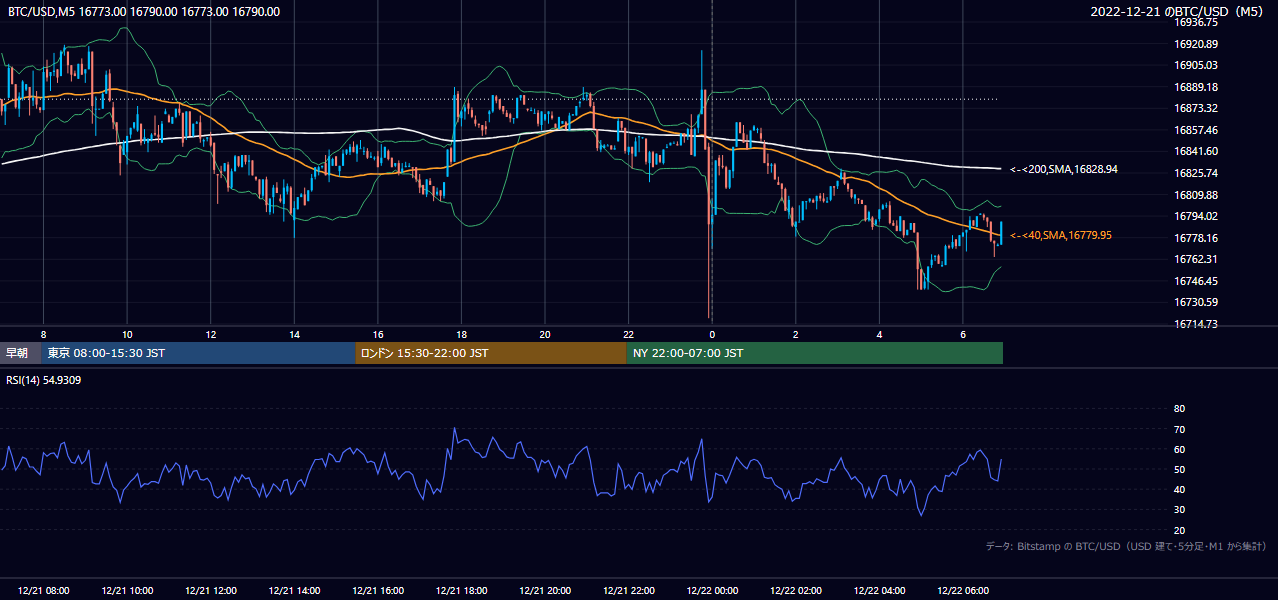This screenshot has height=600, width=1278.
Task: Click price axis value 16746.45
Action: coord(1196,281)
